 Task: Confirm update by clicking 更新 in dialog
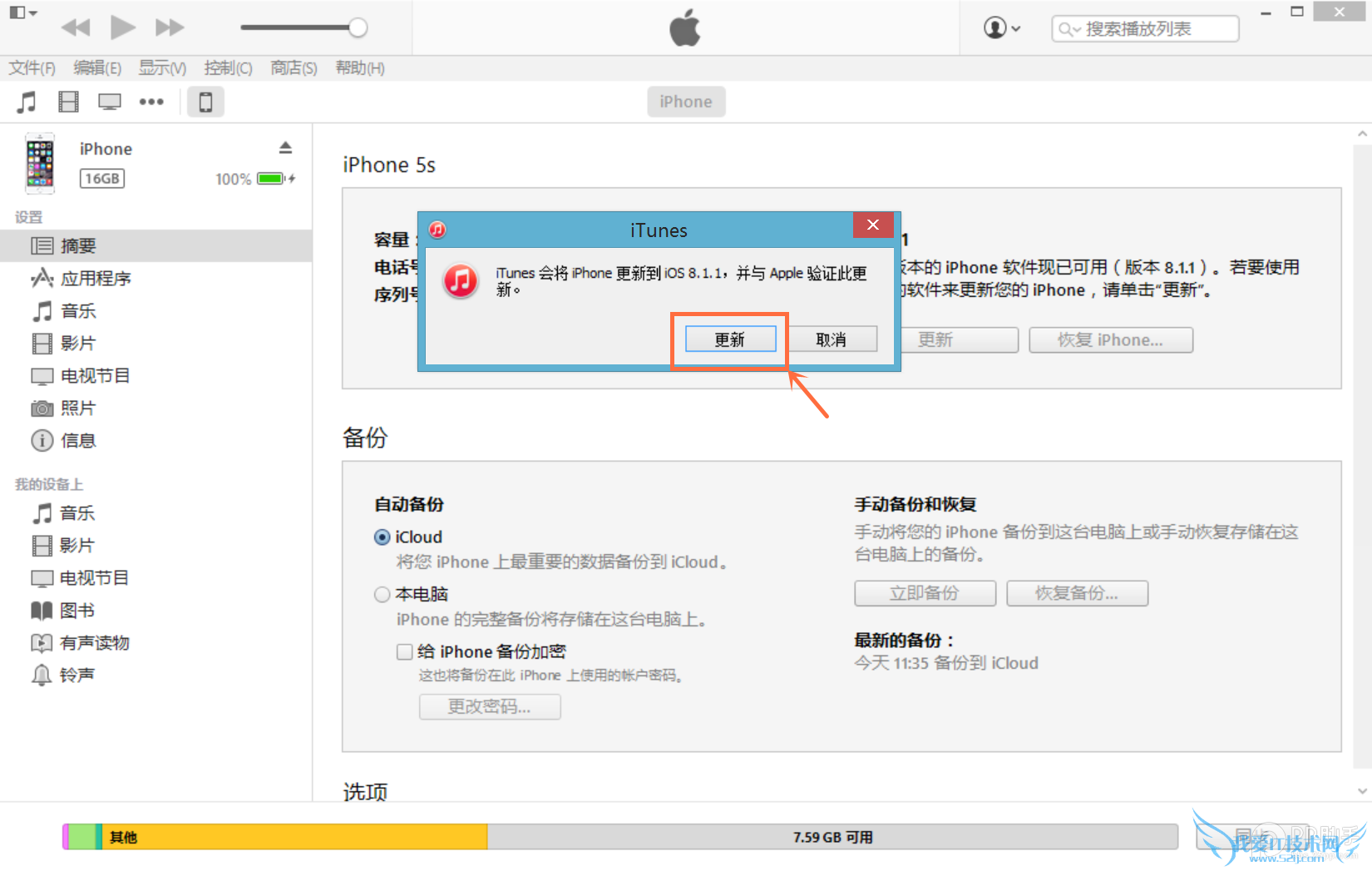[729, 339]
